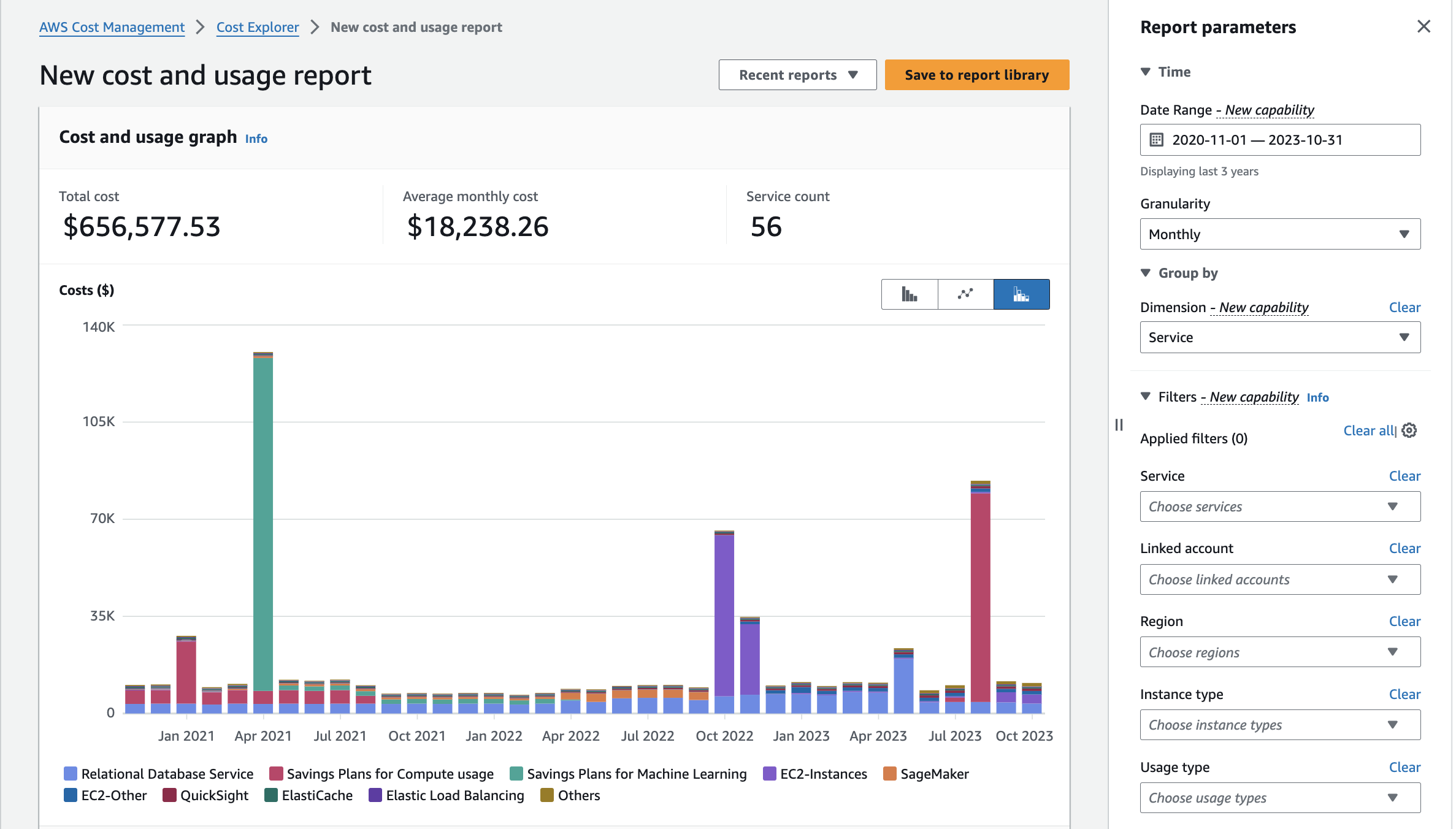Clear the Linked account filter
The height and width of the screenshot is (829, 1456).
pyautogui.click(x=1404, y=548)
